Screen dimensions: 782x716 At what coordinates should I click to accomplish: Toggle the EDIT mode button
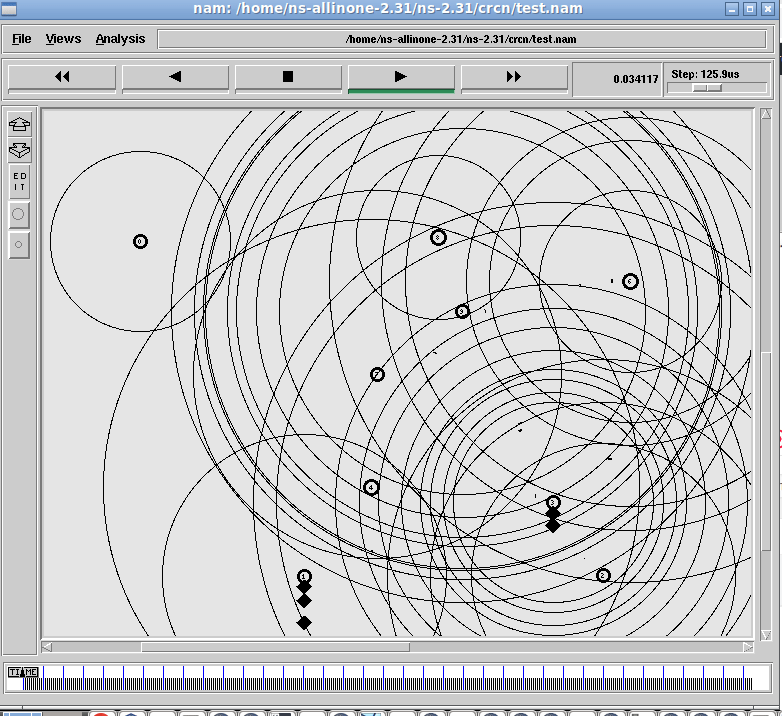[19, 182]
